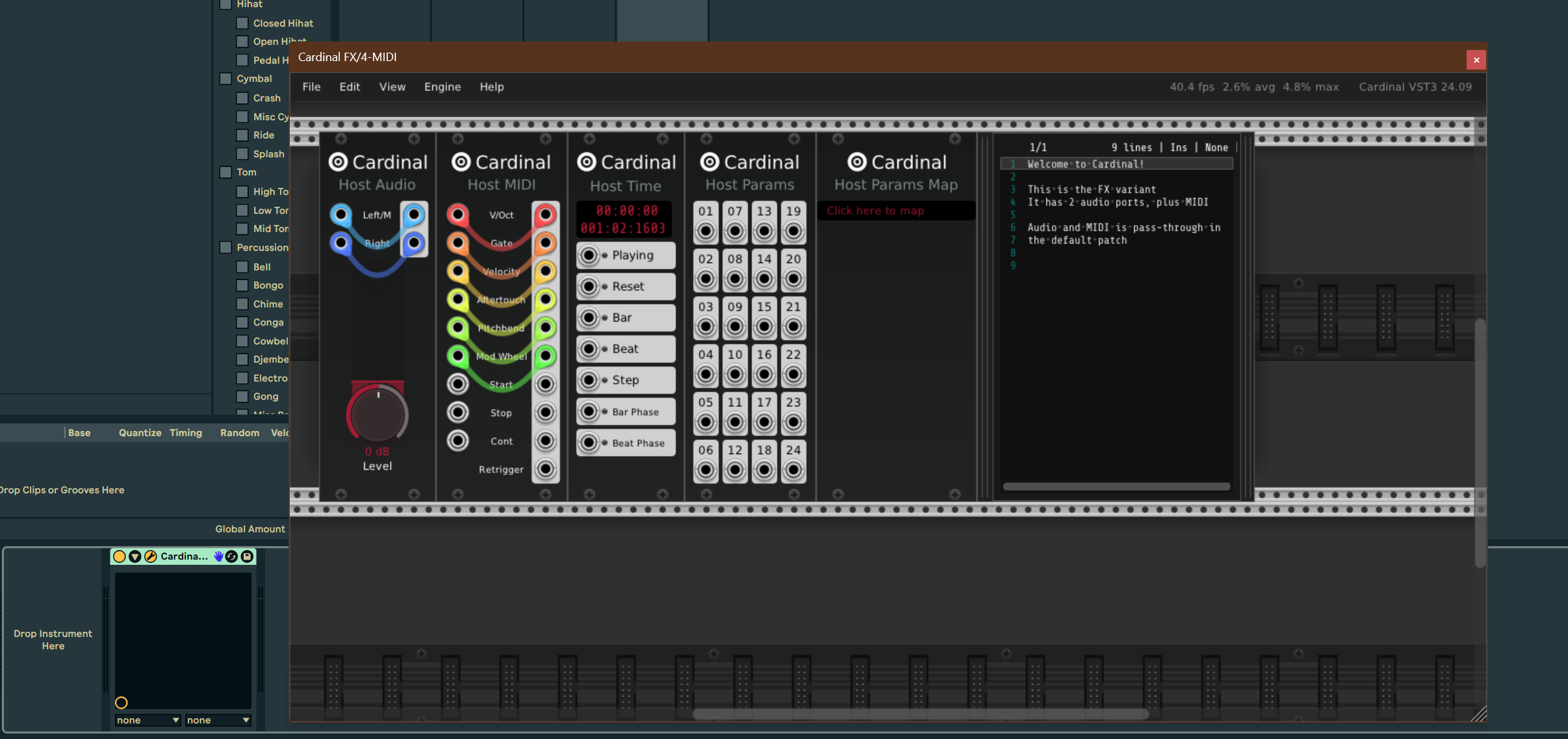Click the save preset disk icon
Viewport: 1568px width, 739px height.
247,556
